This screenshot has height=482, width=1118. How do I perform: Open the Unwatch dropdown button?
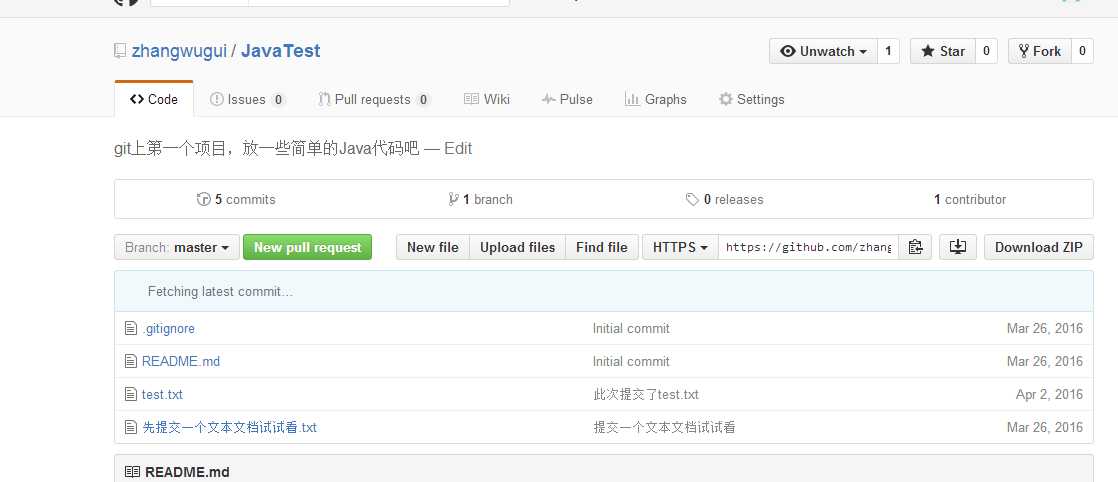click(824, 51)
